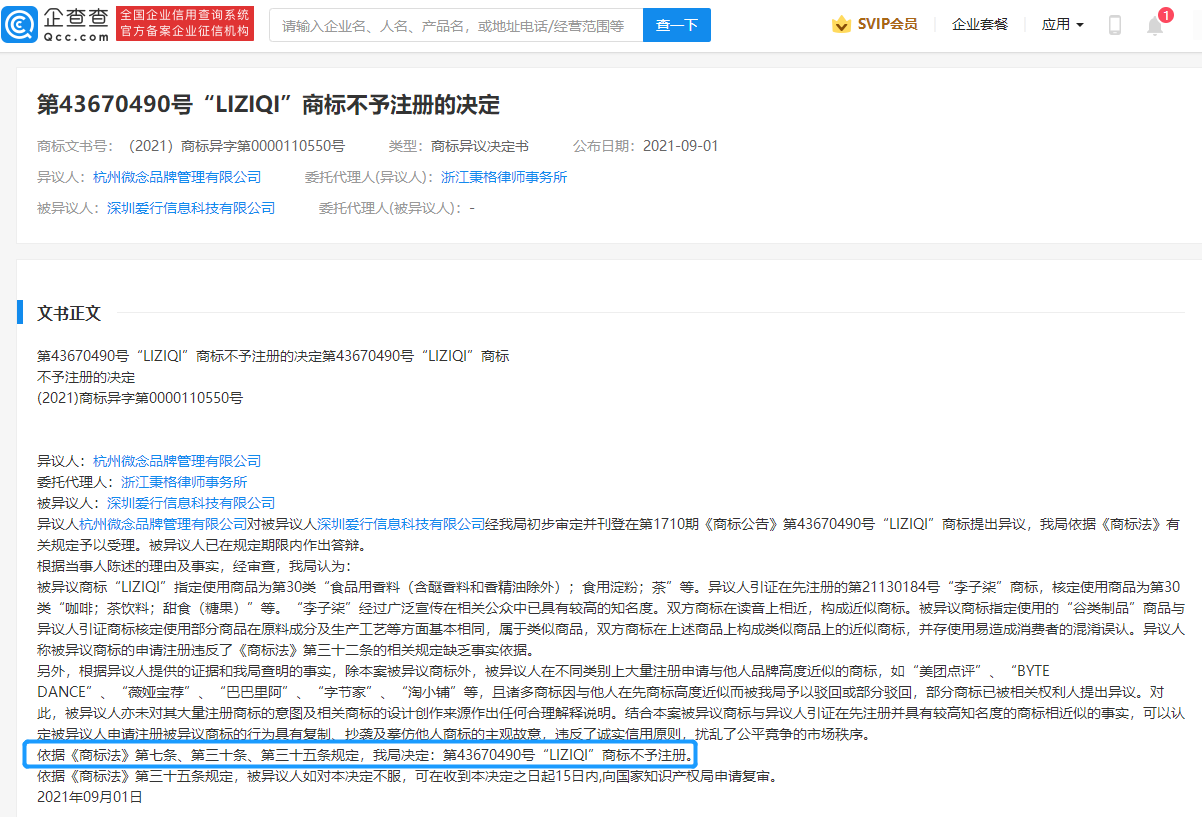1202x817 pixels.
Task: Open the SVIP会员 menu item
Action: [x=886, y=23]
